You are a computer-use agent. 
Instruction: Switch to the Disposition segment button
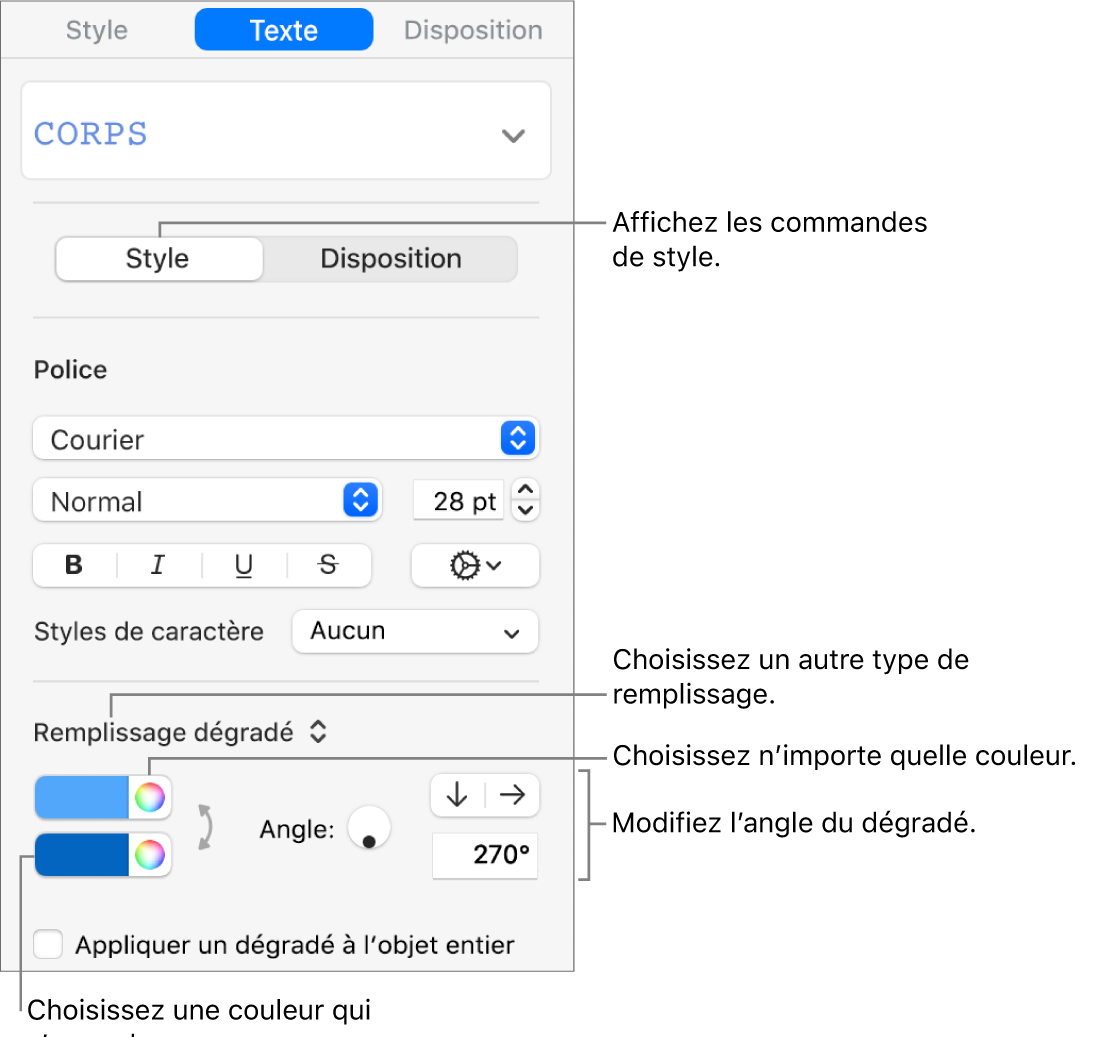[390, 259]
